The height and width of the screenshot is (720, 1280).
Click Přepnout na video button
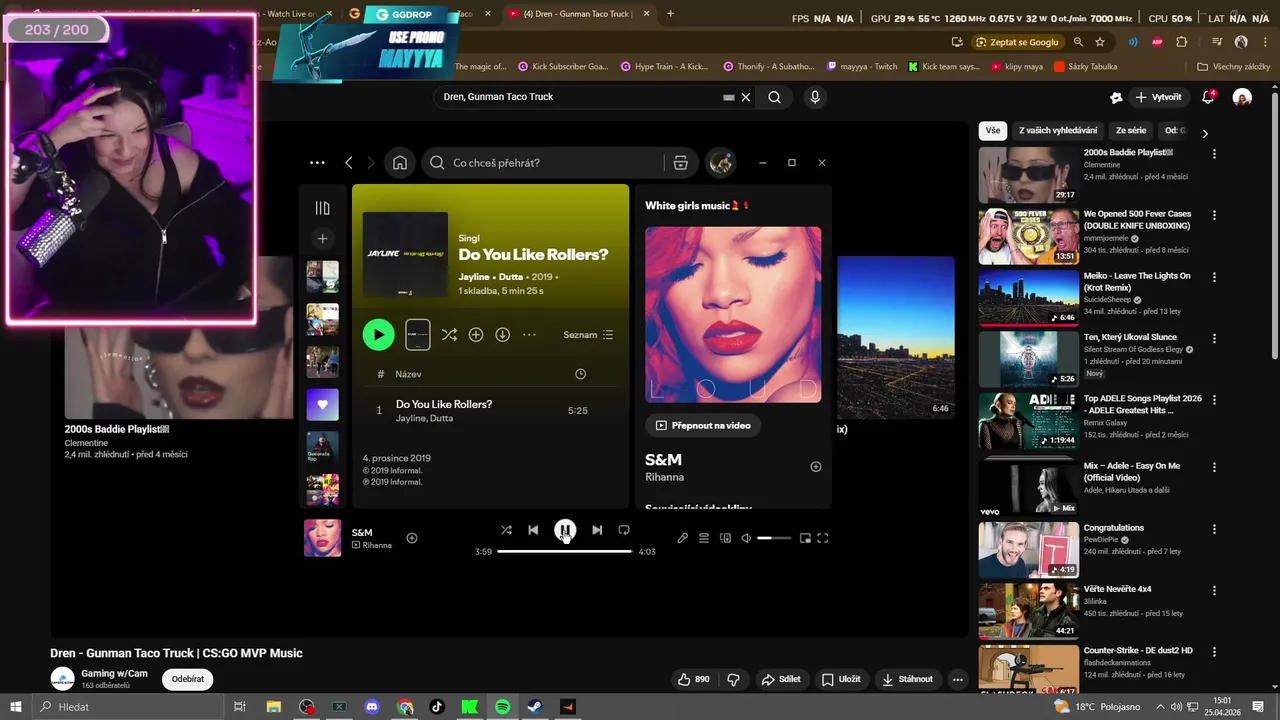click(x=703, y=425)
